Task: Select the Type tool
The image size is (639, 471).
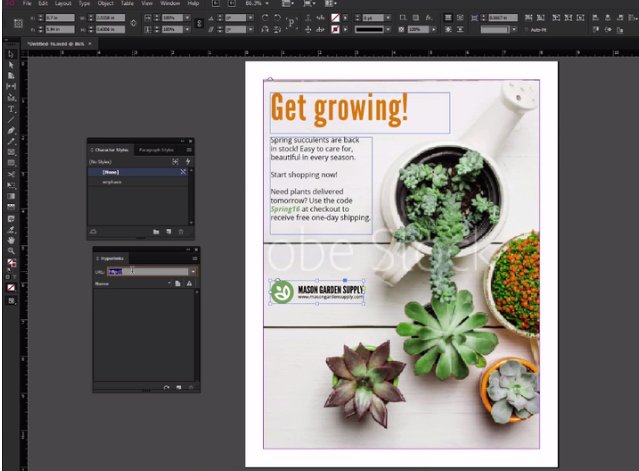Action: (x=11, y=109)
